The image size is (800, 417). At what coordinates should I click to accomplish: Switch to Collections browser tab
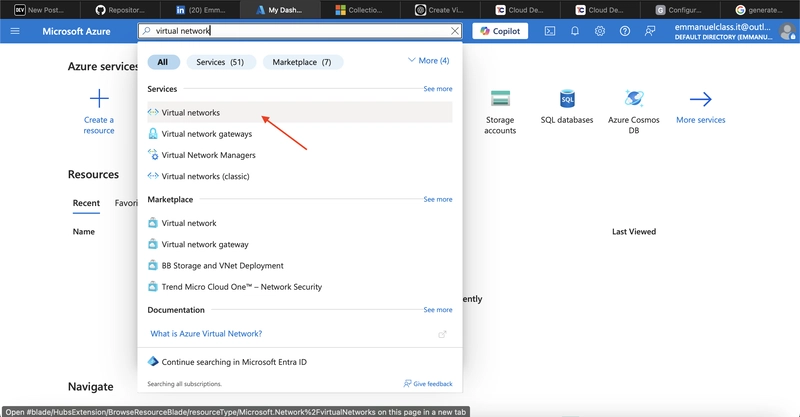point(360,10)
